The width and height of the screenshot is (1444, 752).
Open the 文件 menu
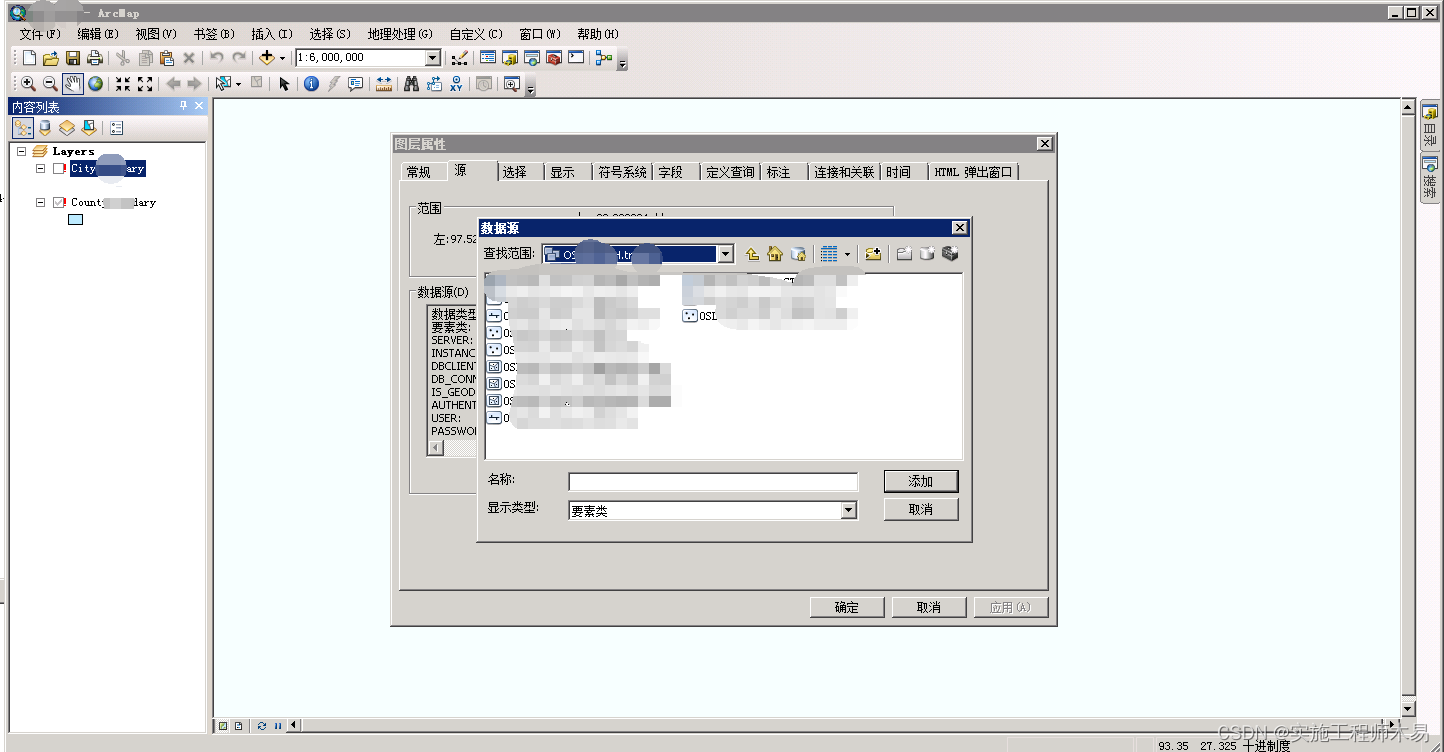pyautogui.click(x=40, y=34)
